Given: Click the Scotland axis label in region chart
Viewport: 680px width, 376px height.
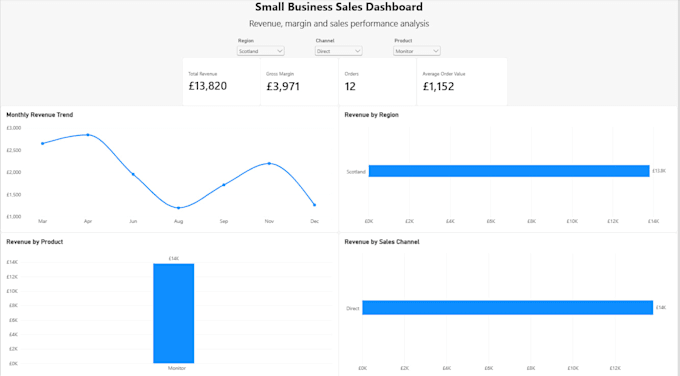Looking at the screenshot, I should point(356,172).
